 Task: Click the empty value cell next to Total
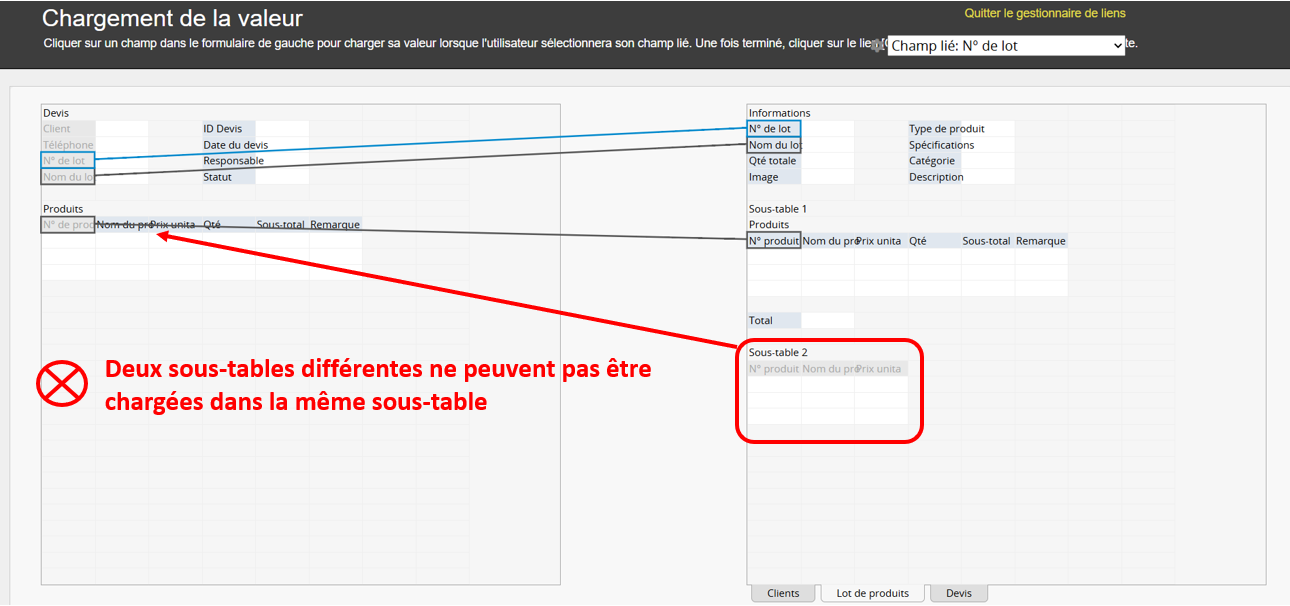pos(828,321)
